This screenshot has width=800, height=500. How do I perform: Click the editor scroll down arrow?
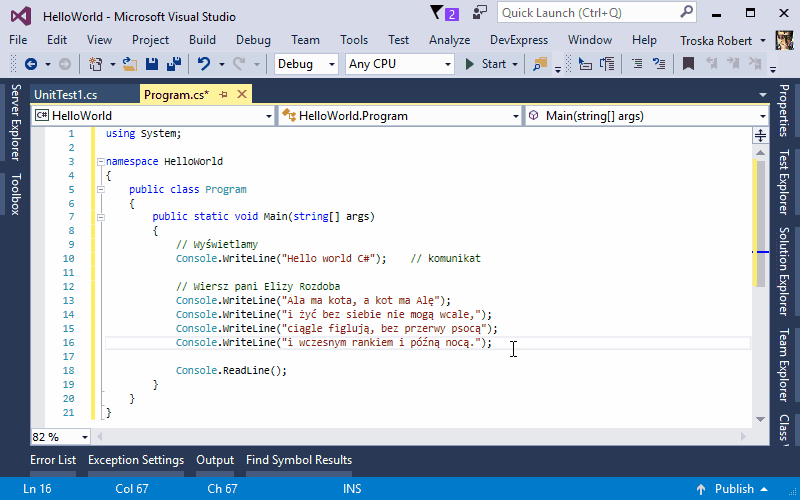760,419
